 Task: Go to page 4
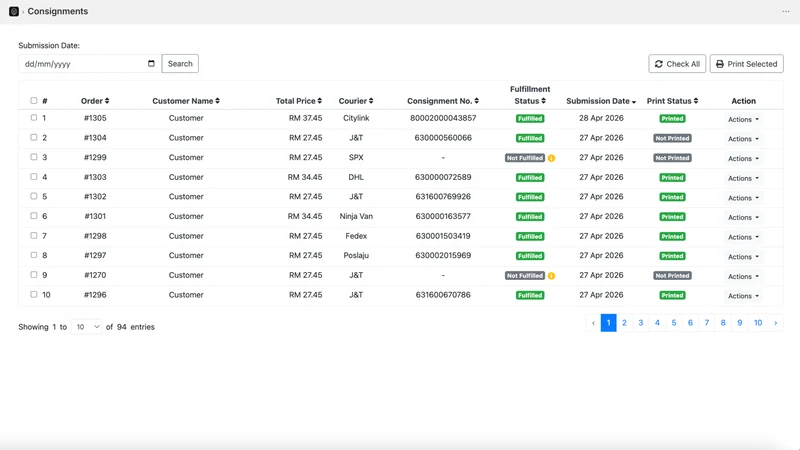click(657, 323)
